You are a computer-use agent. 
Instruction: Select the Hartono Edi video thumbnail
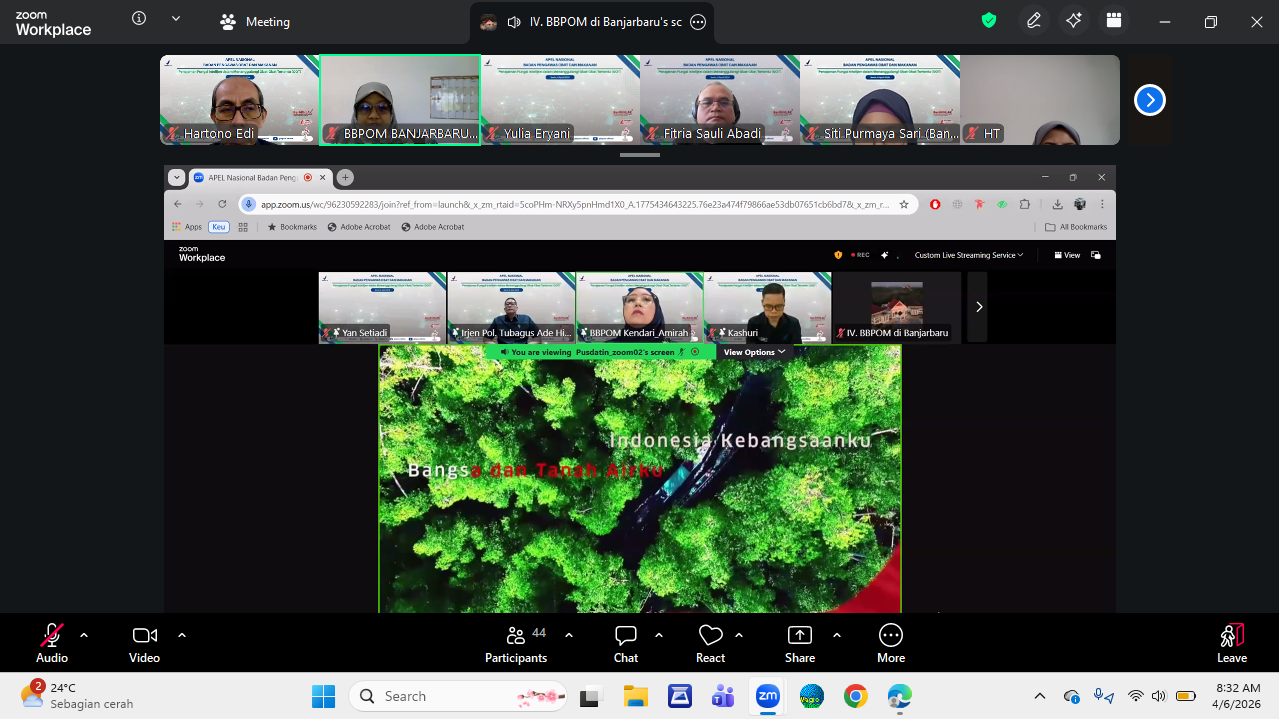coord(239,100)
